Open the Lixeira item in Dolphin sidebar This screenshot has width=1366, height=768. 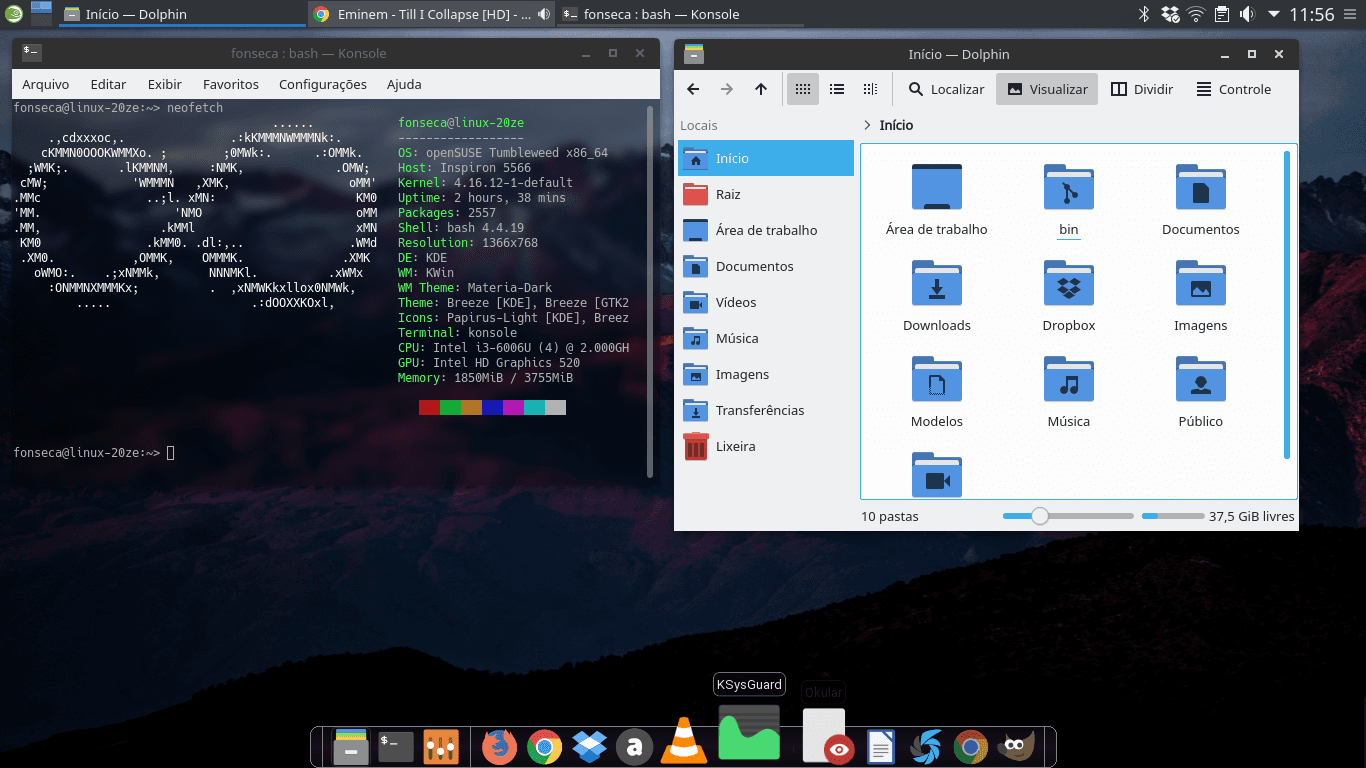pos(735,446)
